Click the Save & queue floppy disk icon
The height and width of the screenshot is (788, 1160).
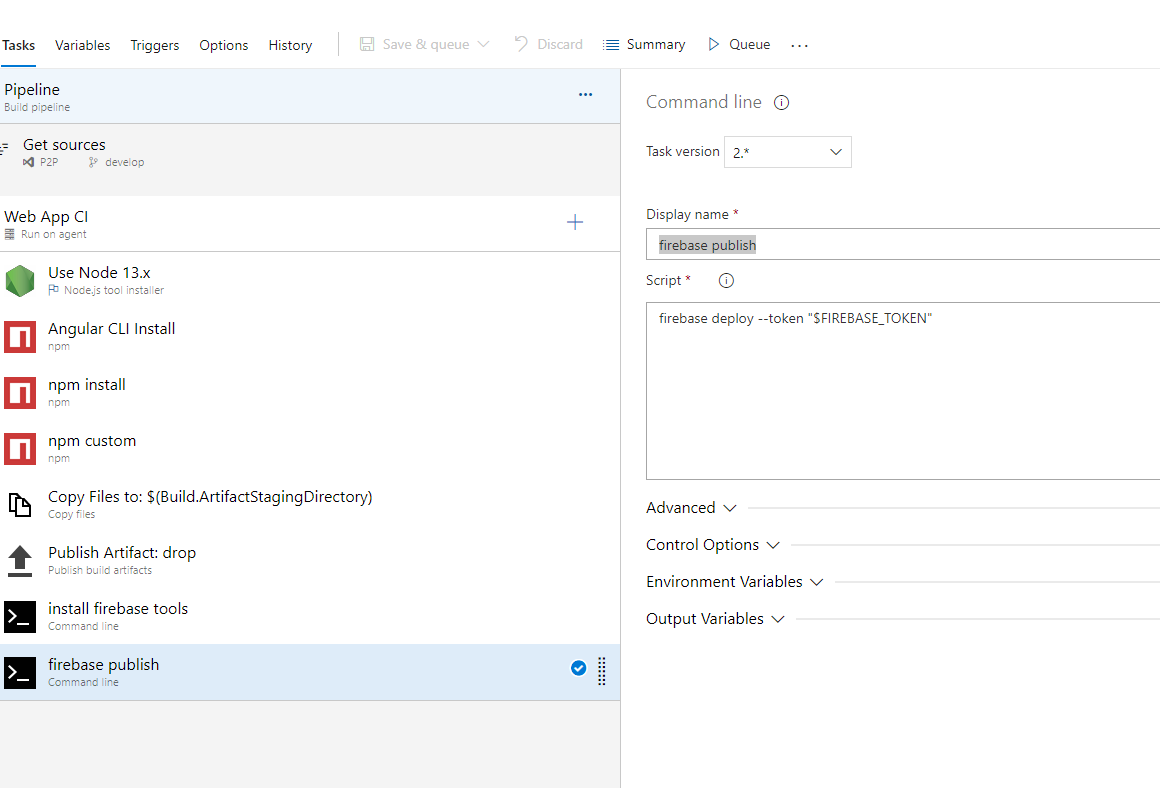pyautogui.click(x=367, y=44)
